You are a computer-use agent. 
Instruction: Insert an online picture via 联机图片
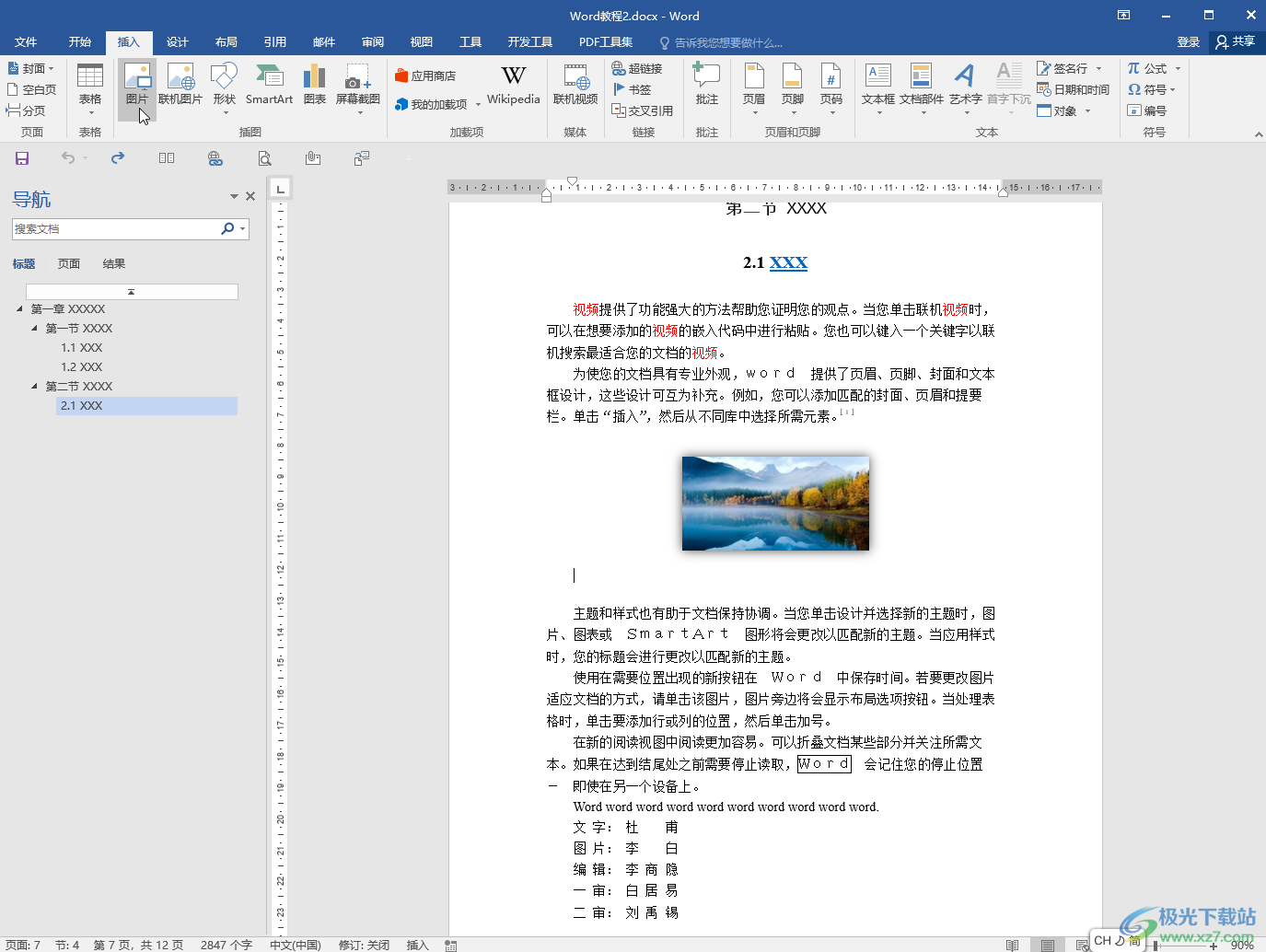pos(180,85)
